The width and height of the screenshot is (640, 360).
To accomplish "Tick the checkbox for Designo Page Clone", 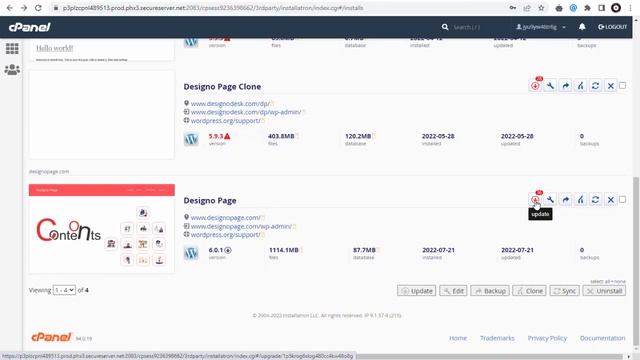I will coord(622,86).
